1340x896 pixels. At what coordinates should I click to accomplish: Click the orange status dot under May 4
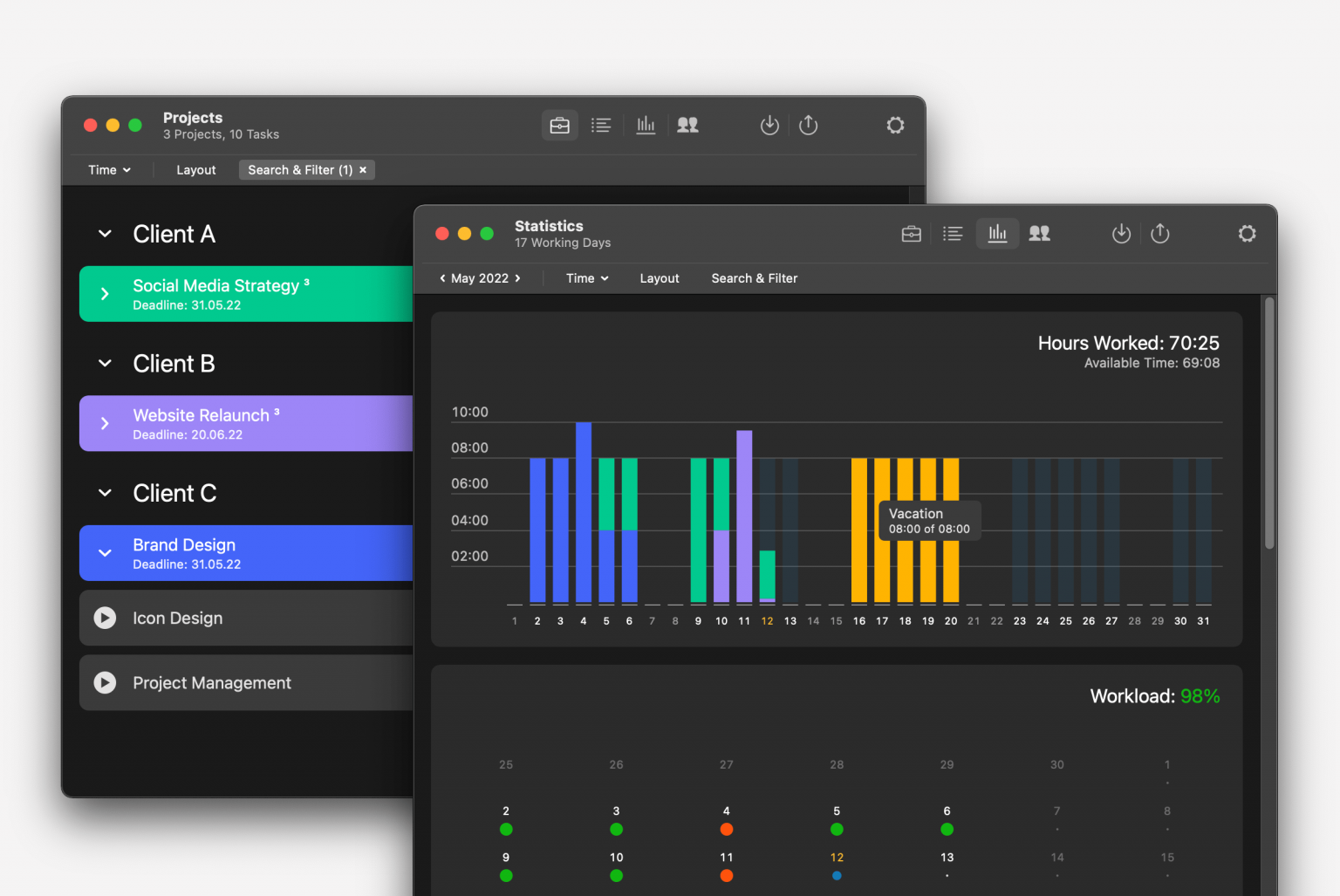(726, 829)
